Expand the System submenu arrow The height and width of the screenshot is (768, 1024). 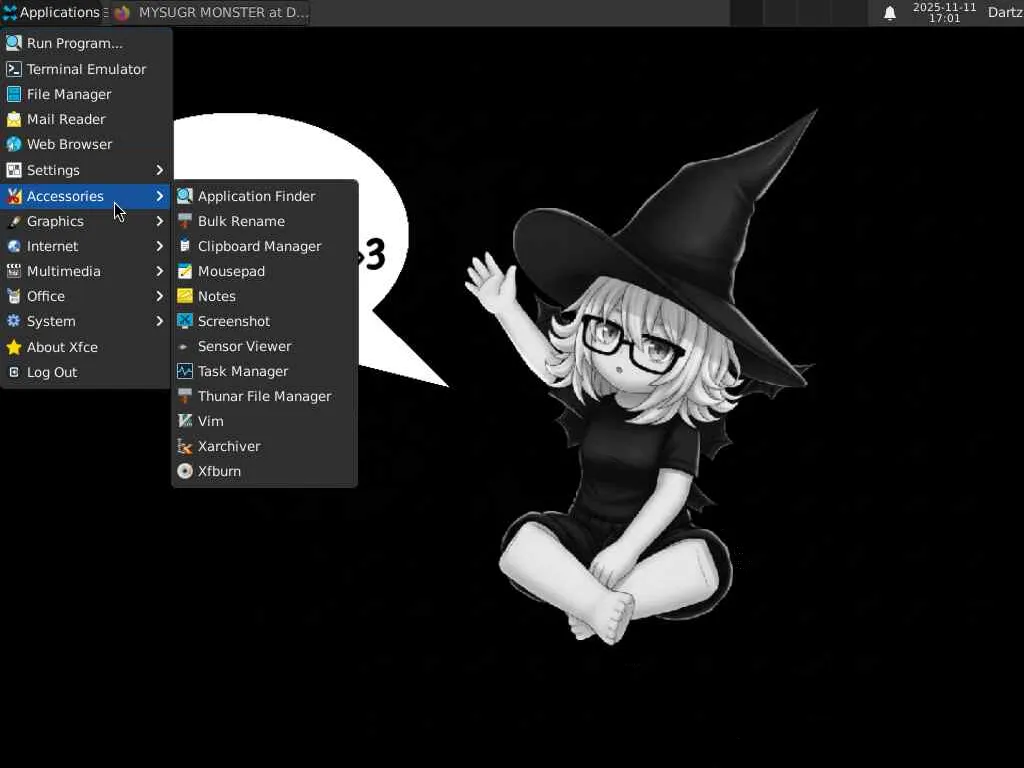pos(159,321)
